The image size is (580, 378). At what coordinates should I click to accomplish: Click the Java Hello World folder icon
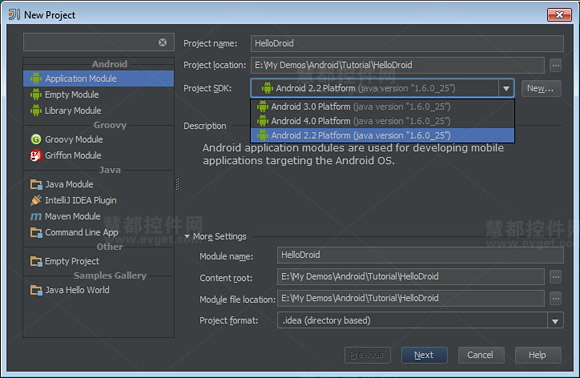[x=36, y=290]
